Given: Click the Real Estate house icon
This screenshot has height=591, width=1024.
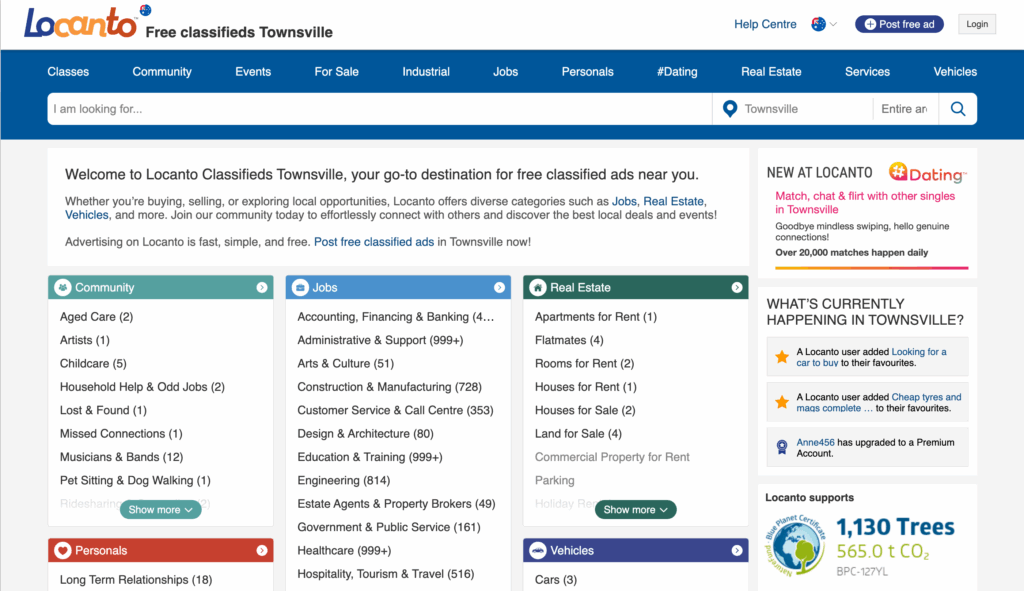Looking at the screenshot, I should click(x=537, y=287).
